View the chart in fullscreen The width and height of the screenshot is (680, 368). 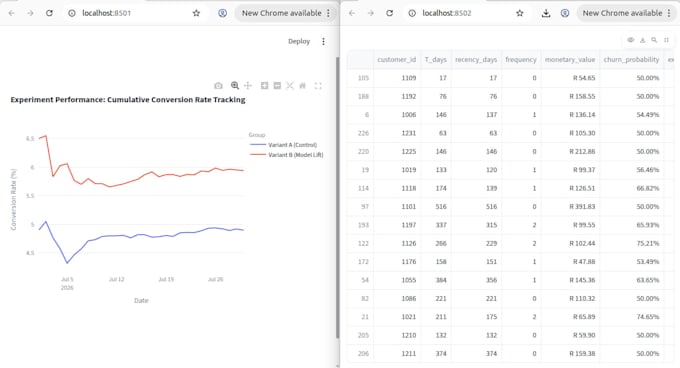click(x=318, y=86)
